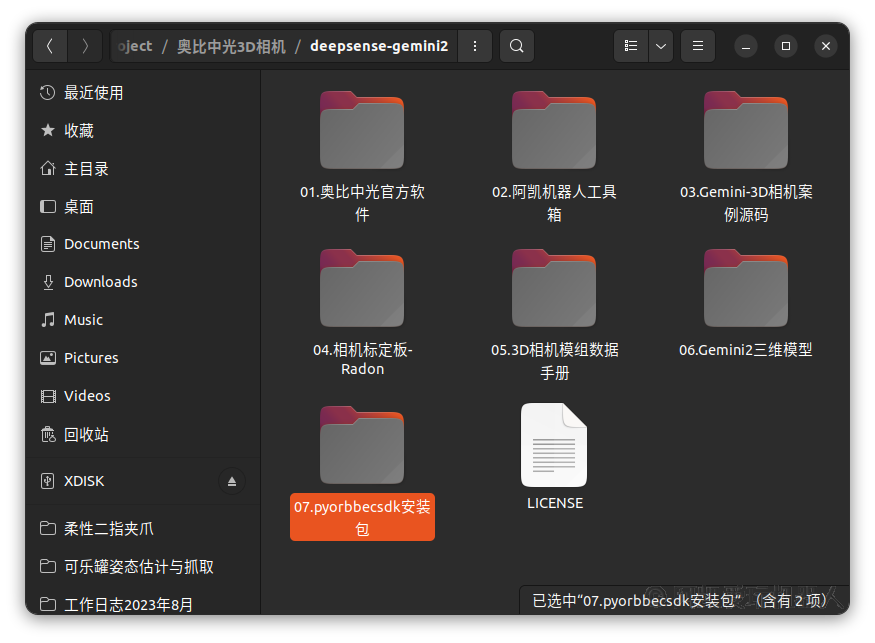Maximize the file manager window
This screenshot has height=643, width=875.
(x=786, y=46)
